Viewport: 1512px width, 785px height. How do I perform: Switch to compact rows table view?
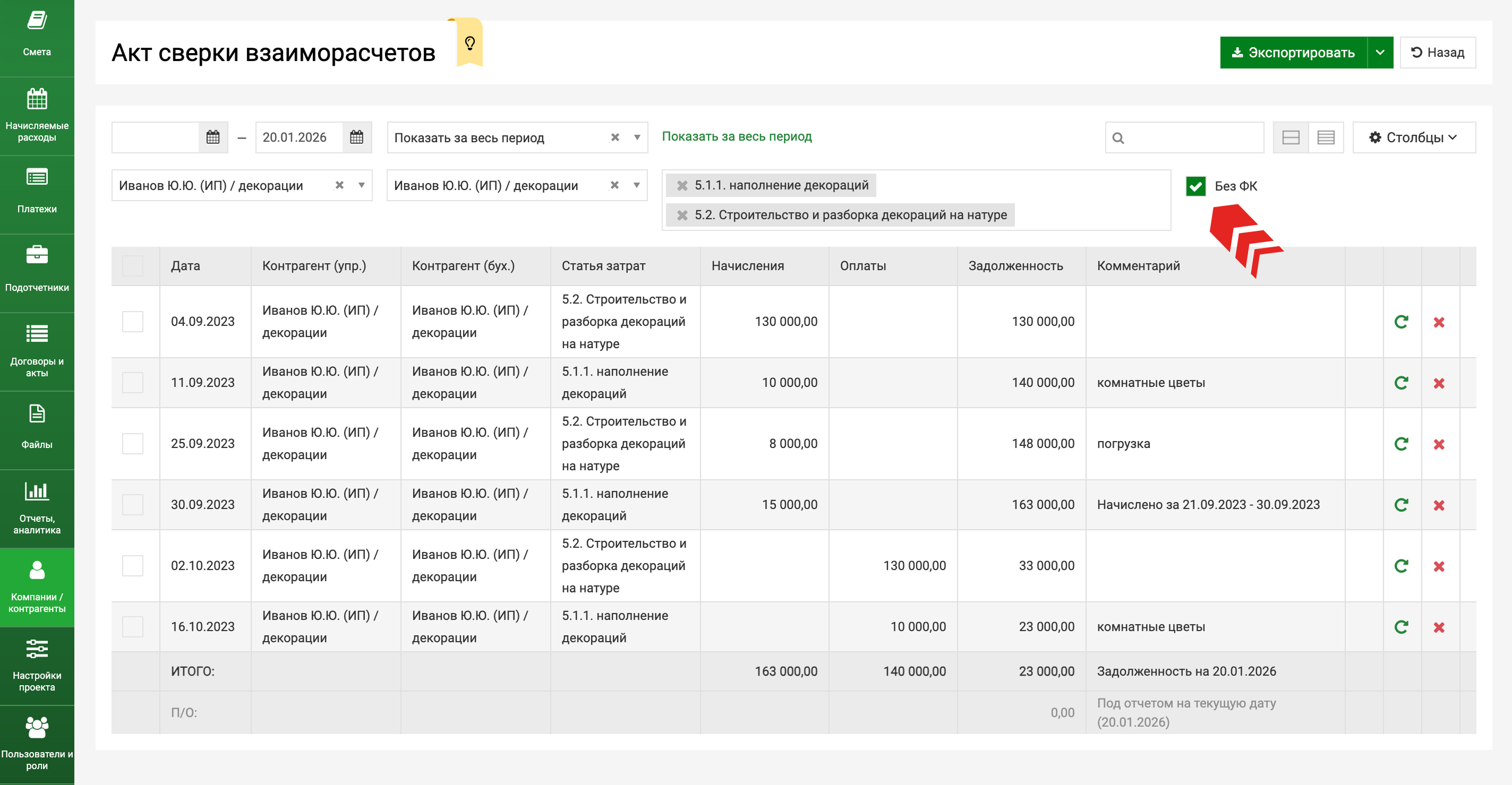(1326, 137)
